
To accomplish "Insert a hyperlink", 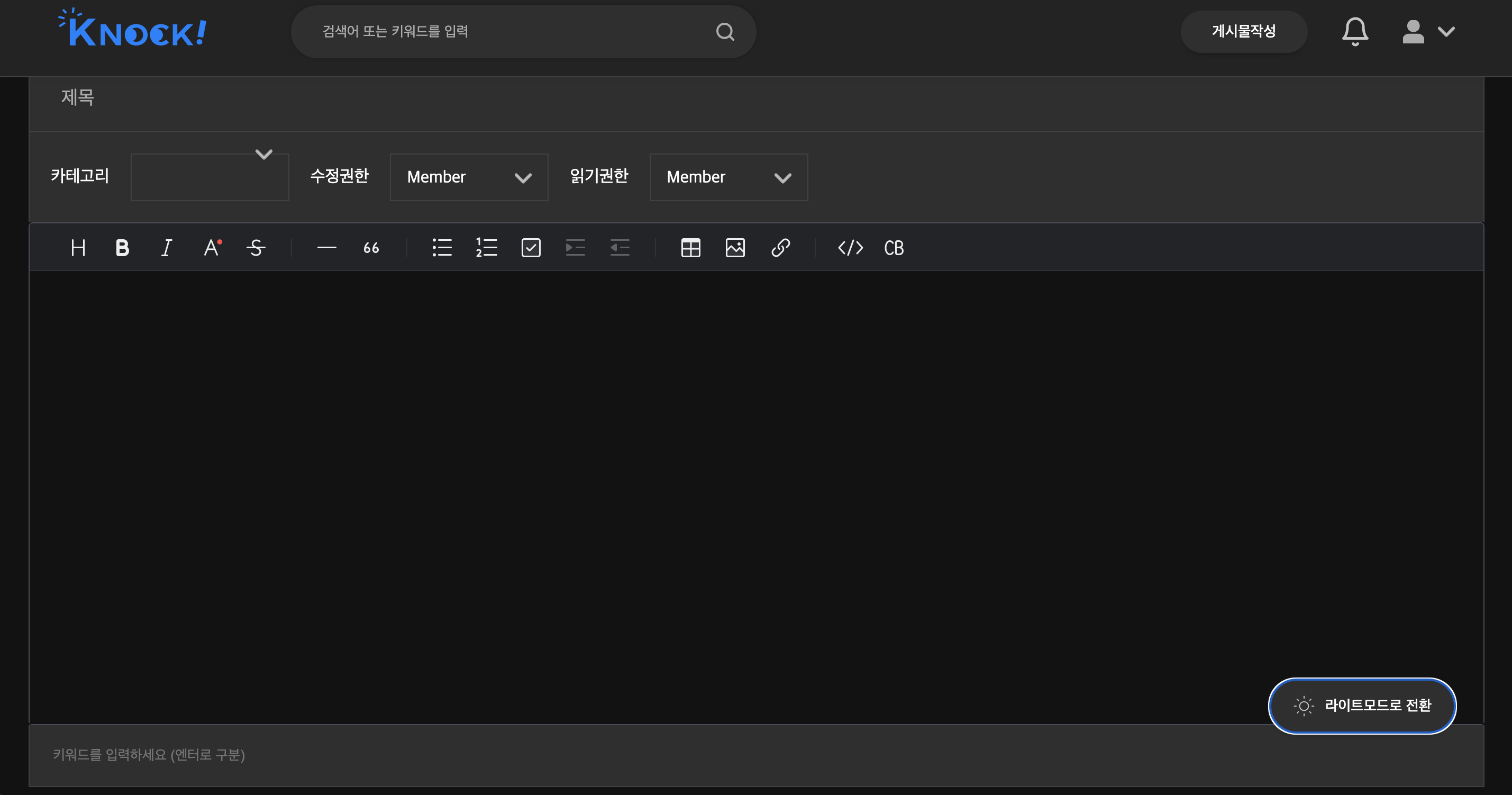I will click(x=780, y=248).
